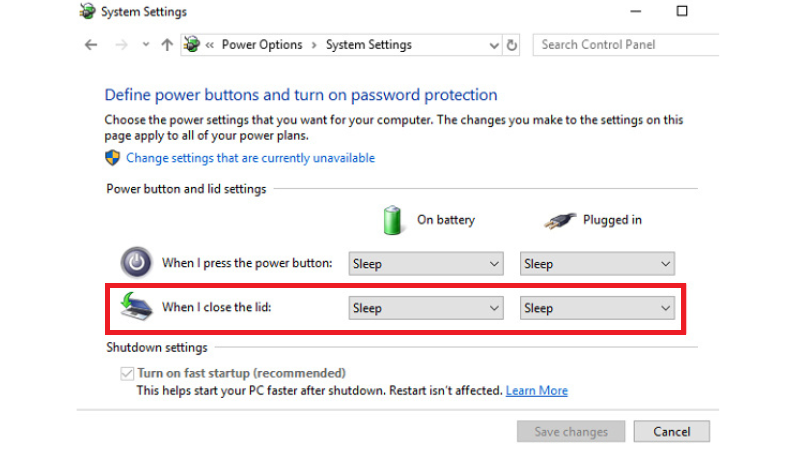Select System Settings breadcrumb item
This screenshot has height=450, width=800.
[368, 45]
